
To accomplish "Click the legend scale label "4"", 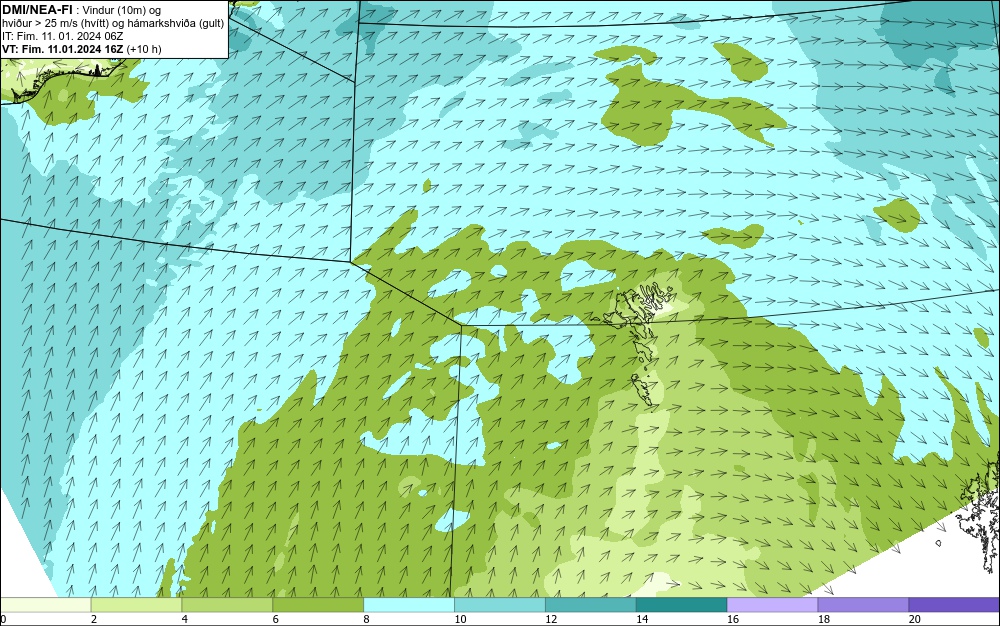I will [x=184, y=619].
